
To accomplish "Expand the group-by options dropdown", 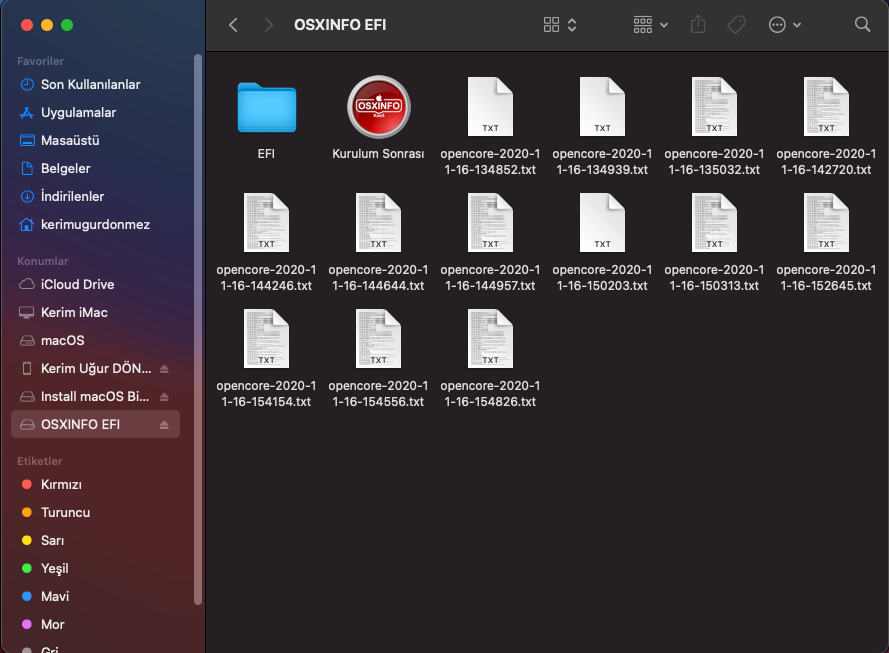I will tap(651, 25).
